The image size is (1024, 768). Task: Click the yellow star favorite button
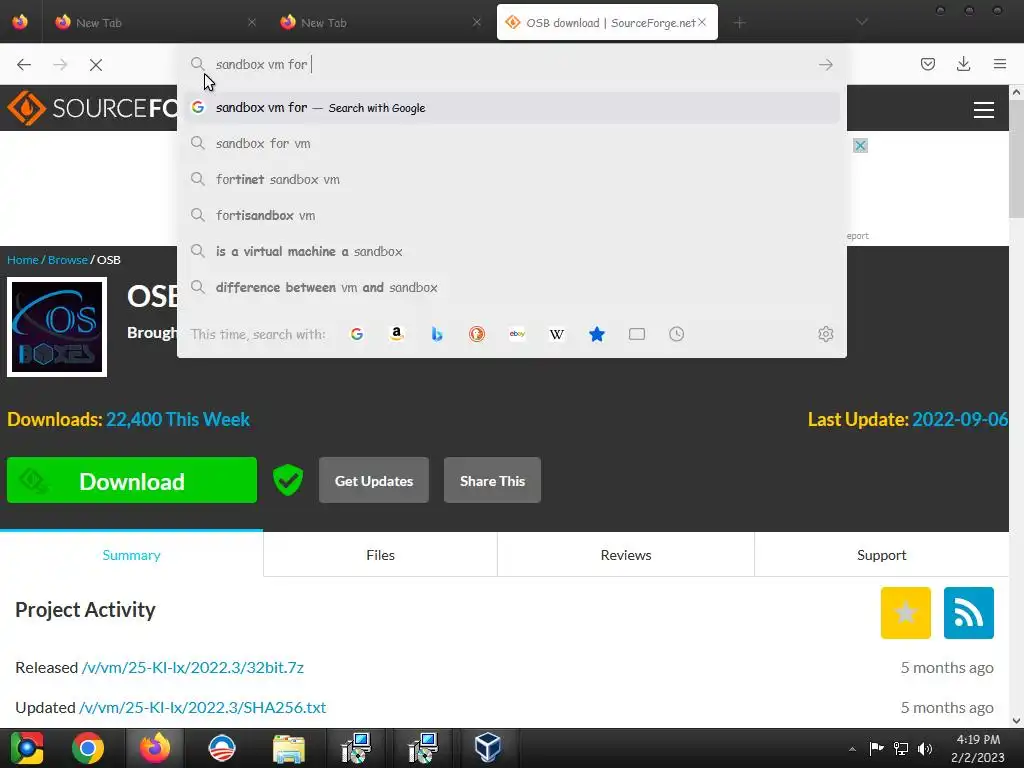[905, 613]
